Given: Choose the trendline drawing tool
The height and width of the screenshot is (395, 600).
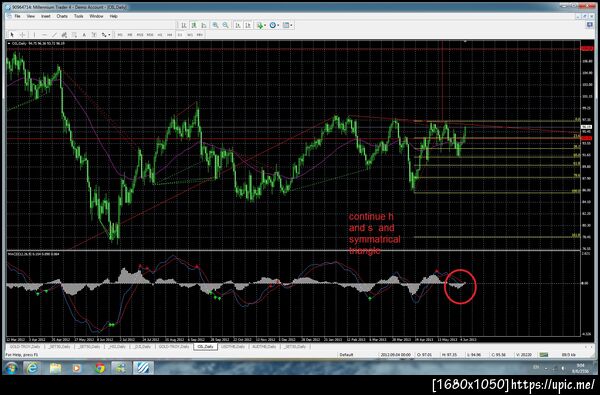Looking at the screenshot, I should [54, 35].
